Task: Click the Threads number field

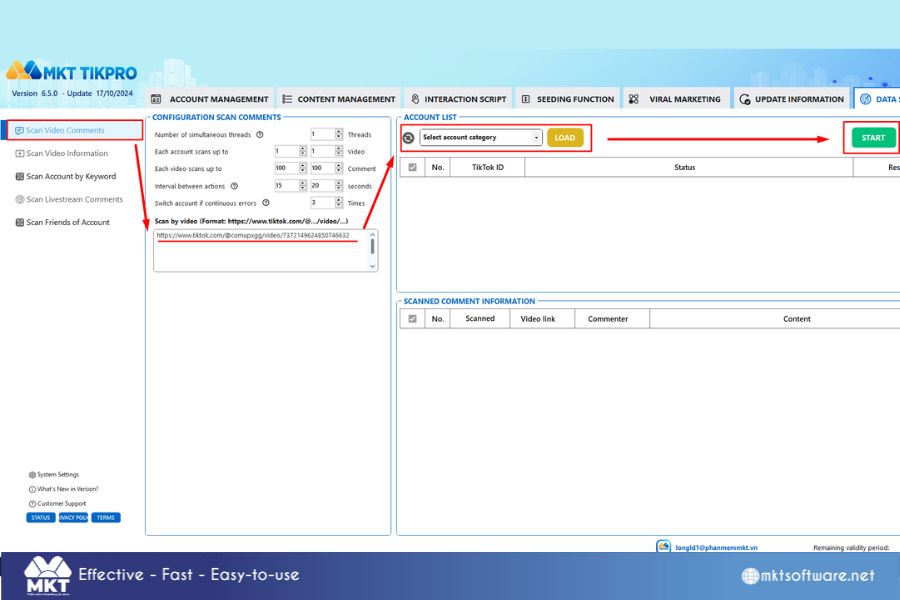Action: [x=323, y=134]
